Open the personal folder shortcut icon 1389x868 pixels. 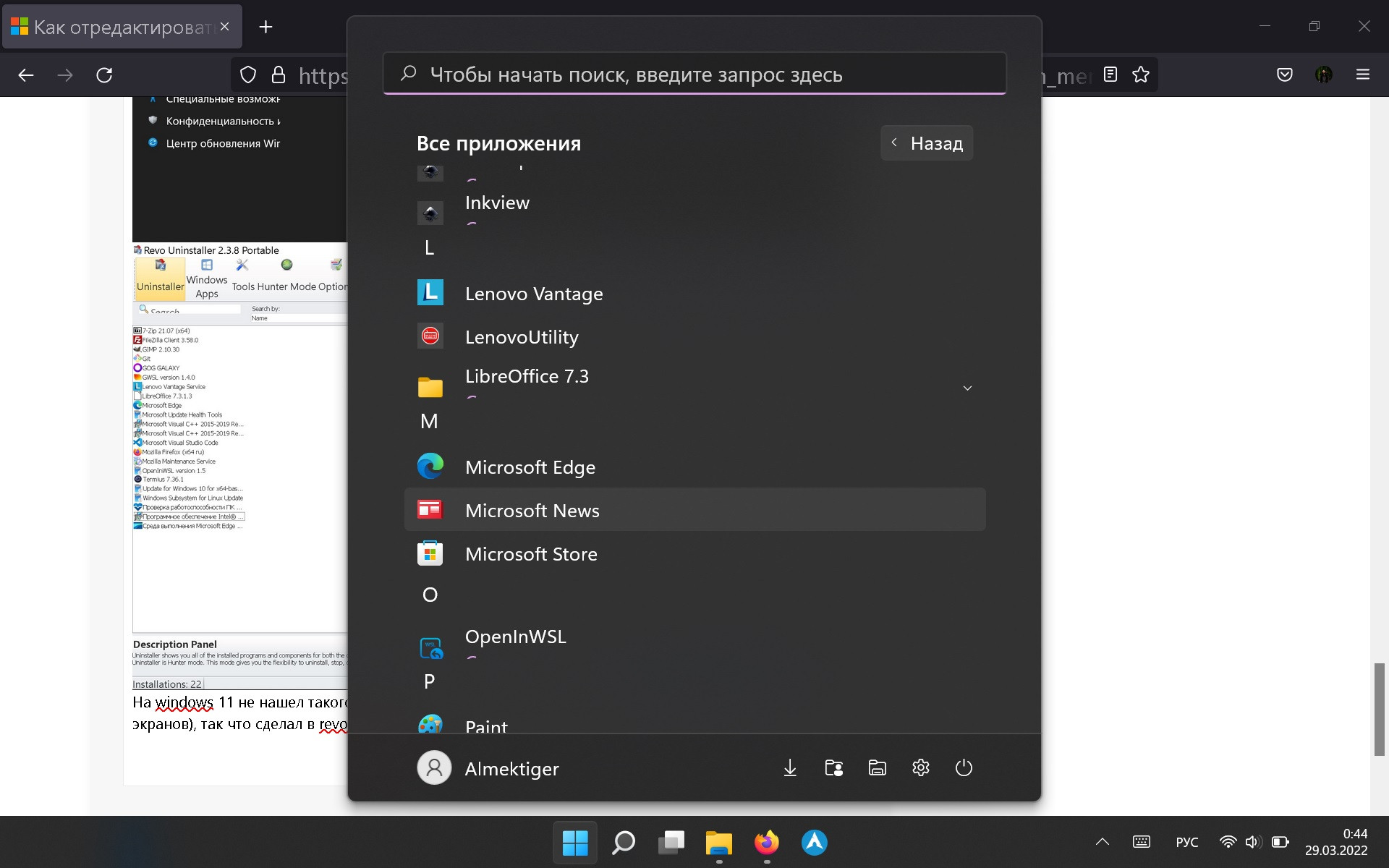(833, 767)
